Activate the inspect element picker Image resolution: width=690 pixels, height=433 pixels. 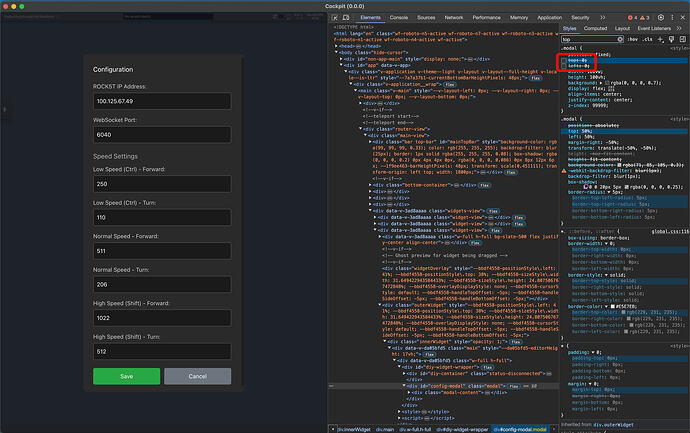coord(335,18)
